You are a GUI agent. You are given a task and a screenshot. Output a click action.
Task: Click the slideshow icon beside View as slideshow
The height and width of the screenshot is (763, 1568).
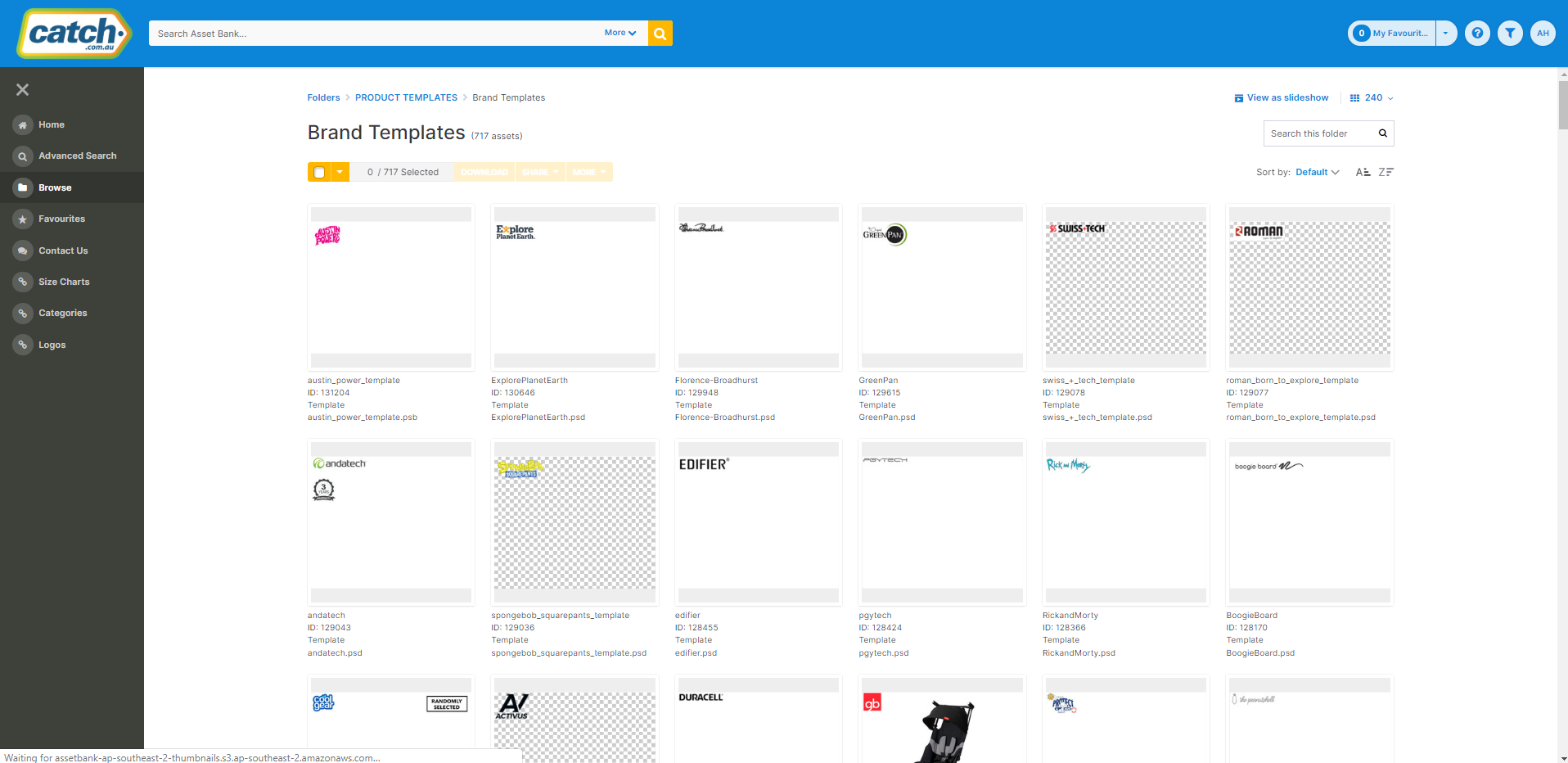[1239, 98]
